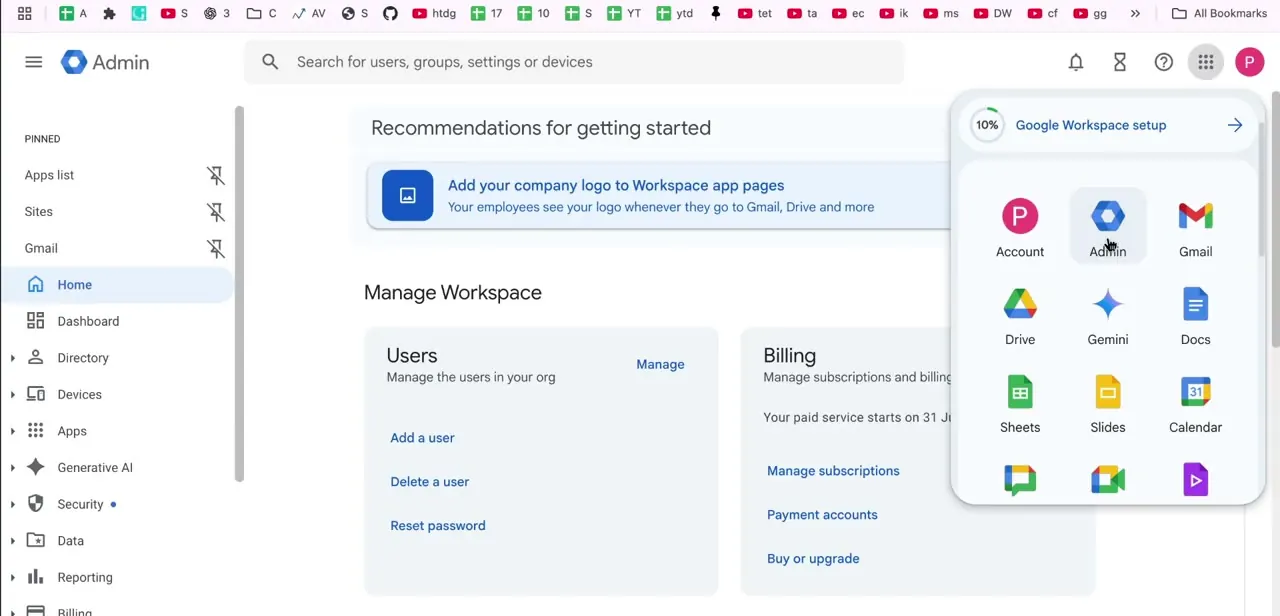
Task: Open the All Bookmarks folder
Action: (1219, 13)
